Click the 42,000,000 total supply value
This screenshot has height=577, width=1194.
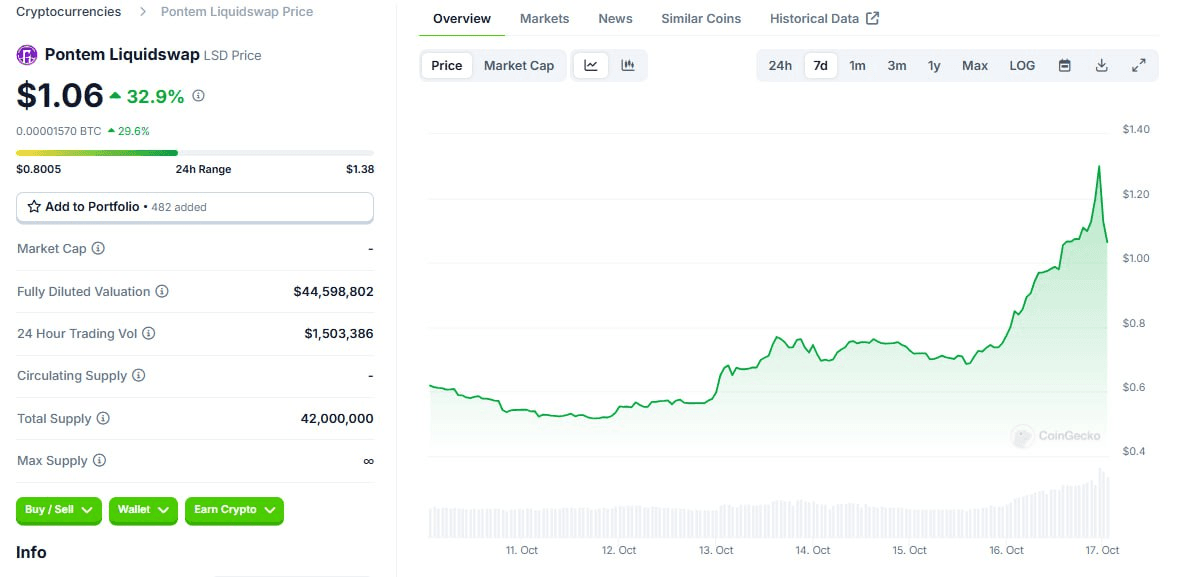coord(337,418)
